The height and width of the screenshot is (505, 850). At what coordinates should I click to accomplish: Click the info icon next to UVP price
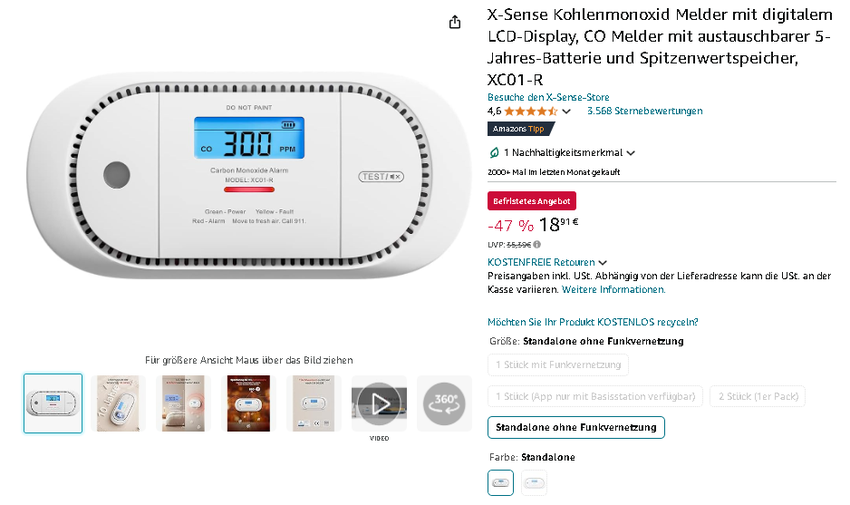(537, 244)
